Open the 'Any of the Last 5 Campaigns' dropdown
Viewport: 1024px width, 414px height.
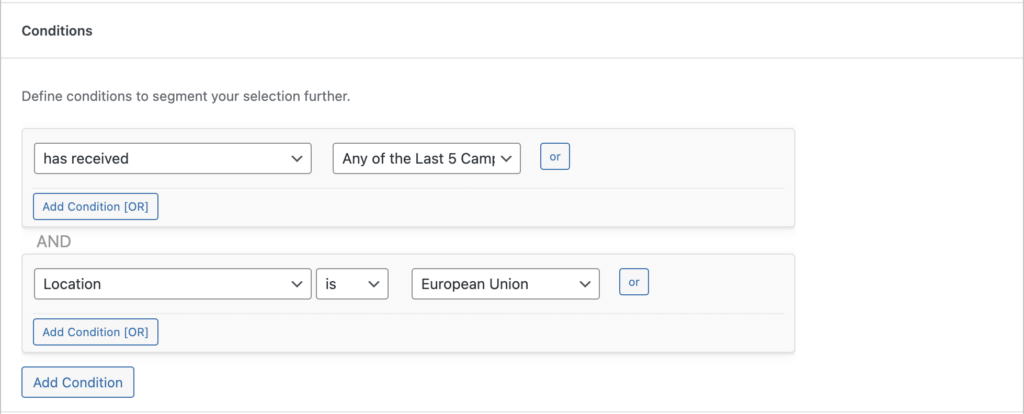(426, 158)
